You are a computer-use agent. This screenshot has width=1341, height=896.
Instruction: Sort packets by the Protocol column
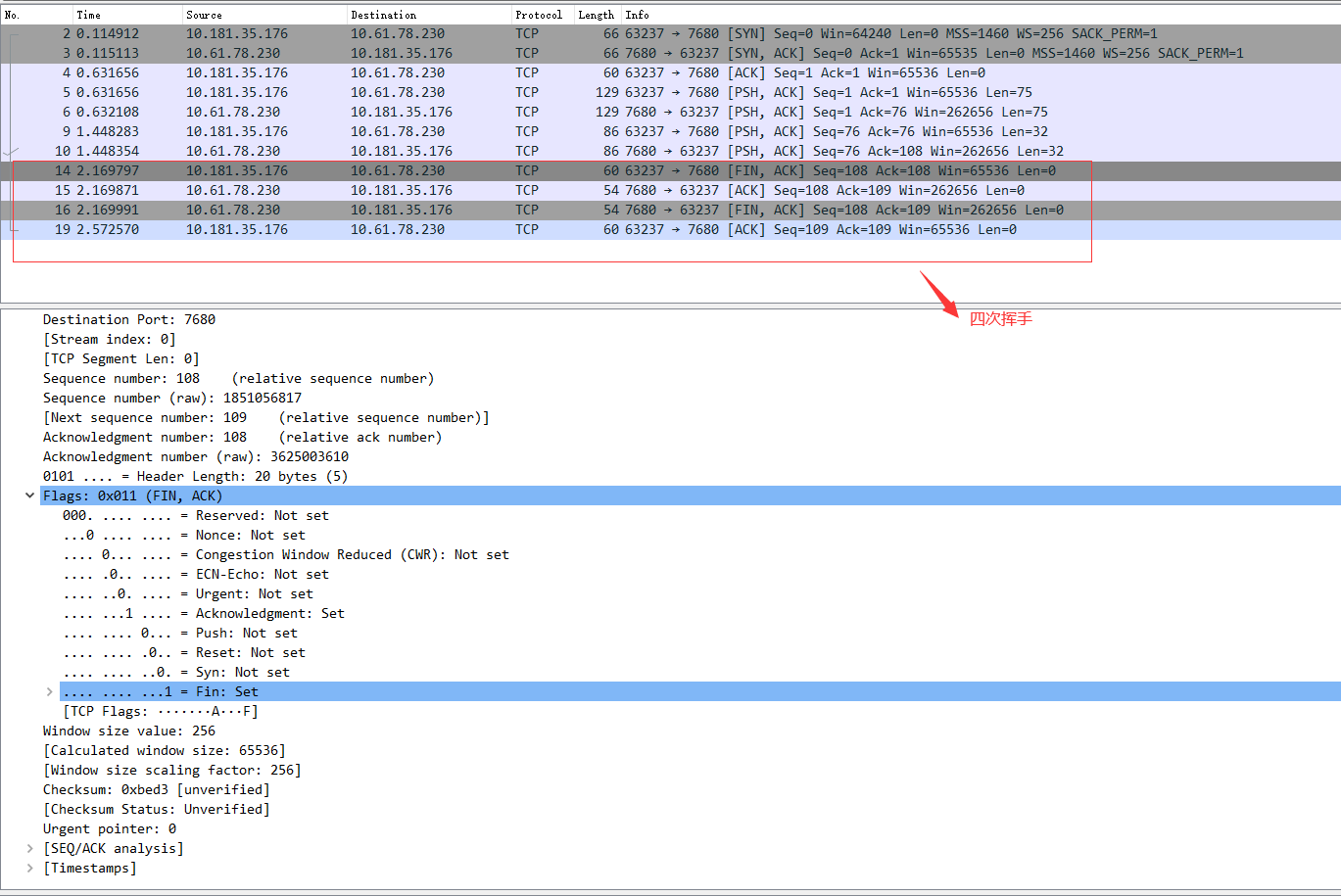539,14
